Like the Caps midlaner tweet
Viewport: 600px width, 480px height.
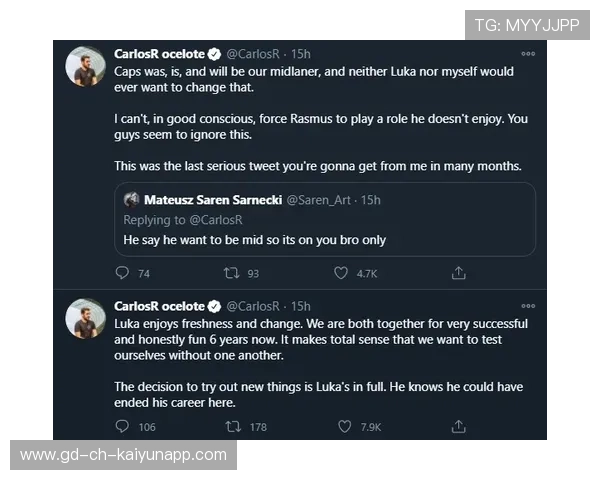341,272
